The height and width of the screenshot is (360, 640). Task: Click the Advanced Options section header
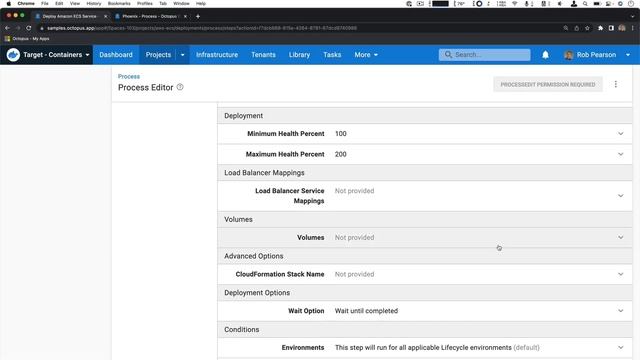click(424, 256)
